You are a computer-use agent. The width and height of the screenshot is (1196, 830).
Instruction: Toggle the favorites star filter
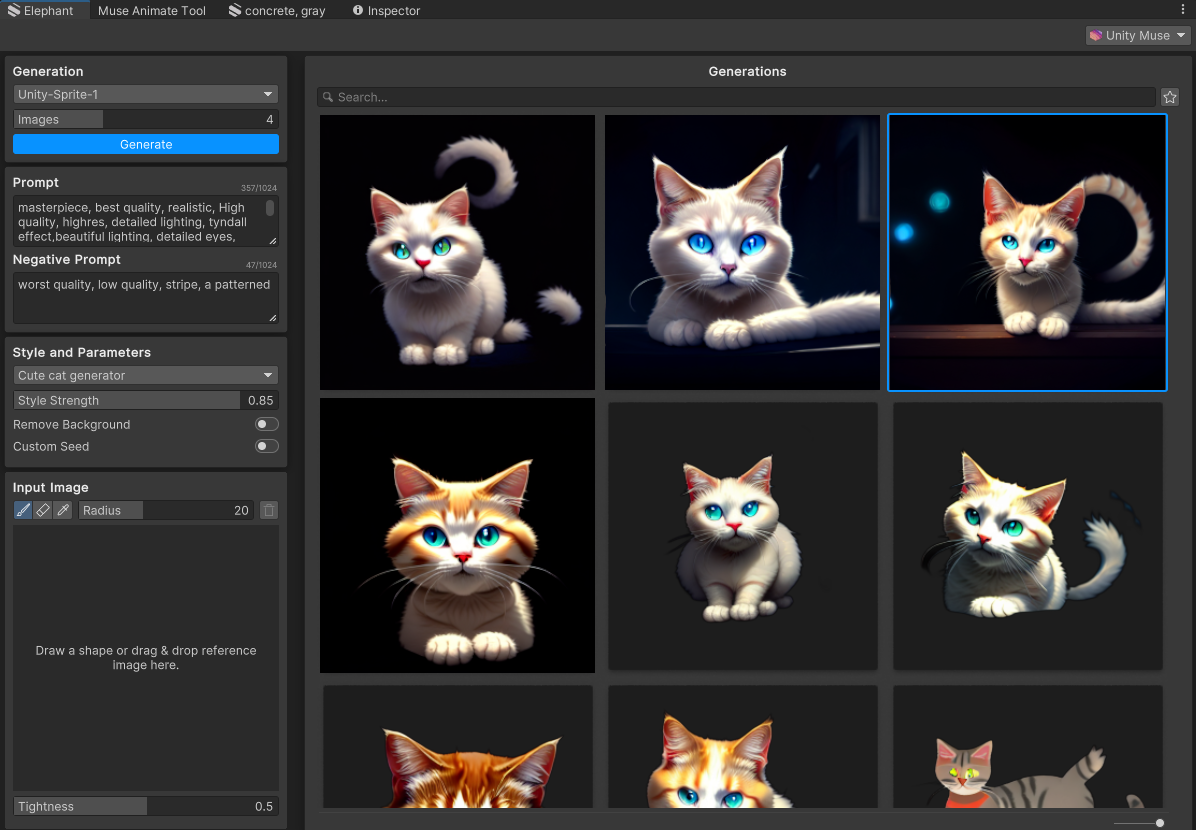coord(1170,97)
